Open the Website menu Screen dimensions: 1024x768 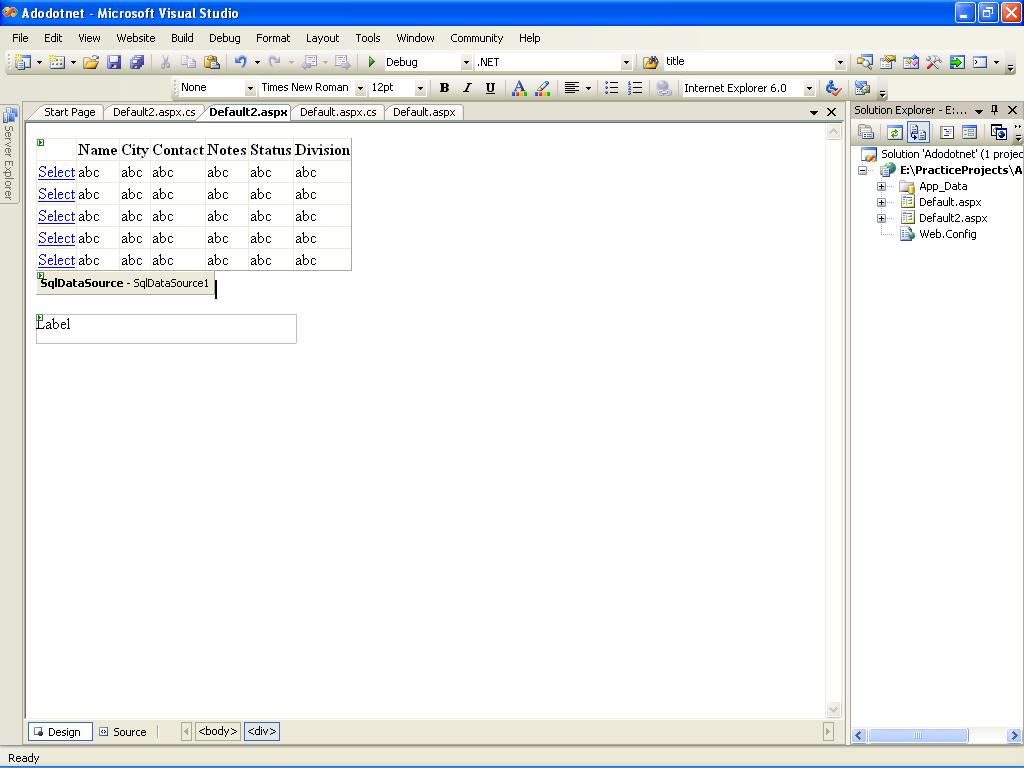[x=136, y=38]
